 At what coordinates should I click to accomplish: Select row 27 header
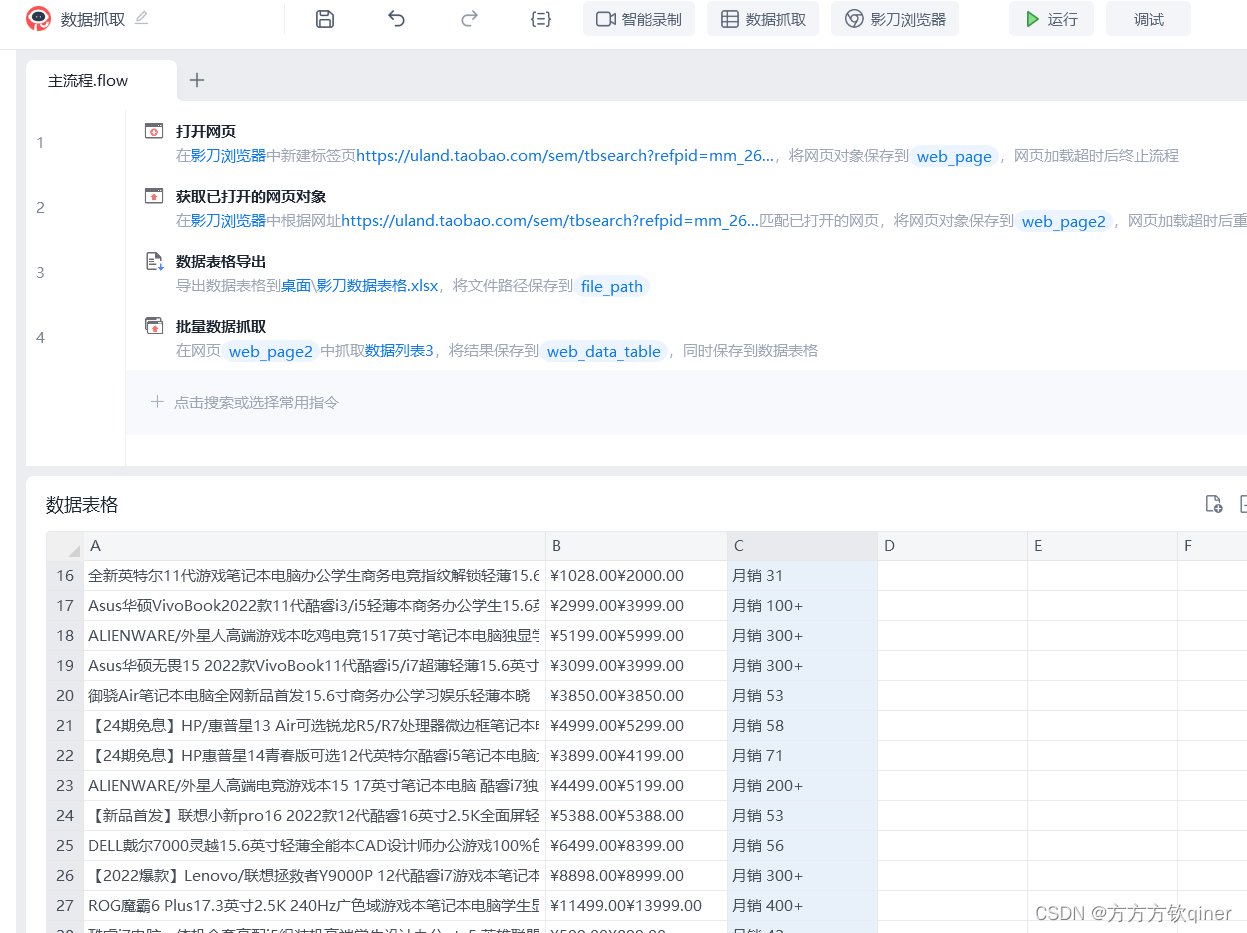(66, 906)
